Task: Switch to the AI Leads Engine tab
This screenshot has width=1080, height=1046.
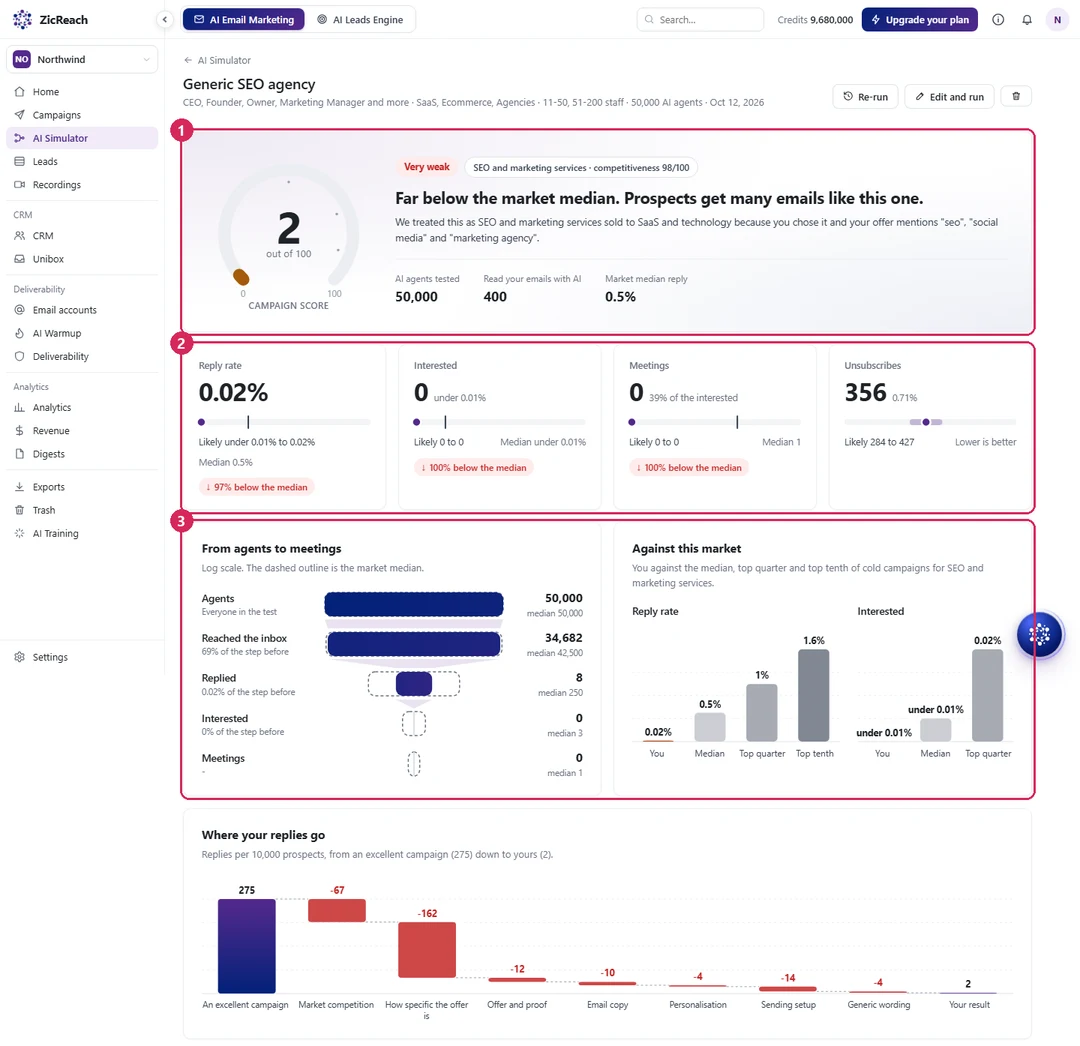Action: point(360,19)
